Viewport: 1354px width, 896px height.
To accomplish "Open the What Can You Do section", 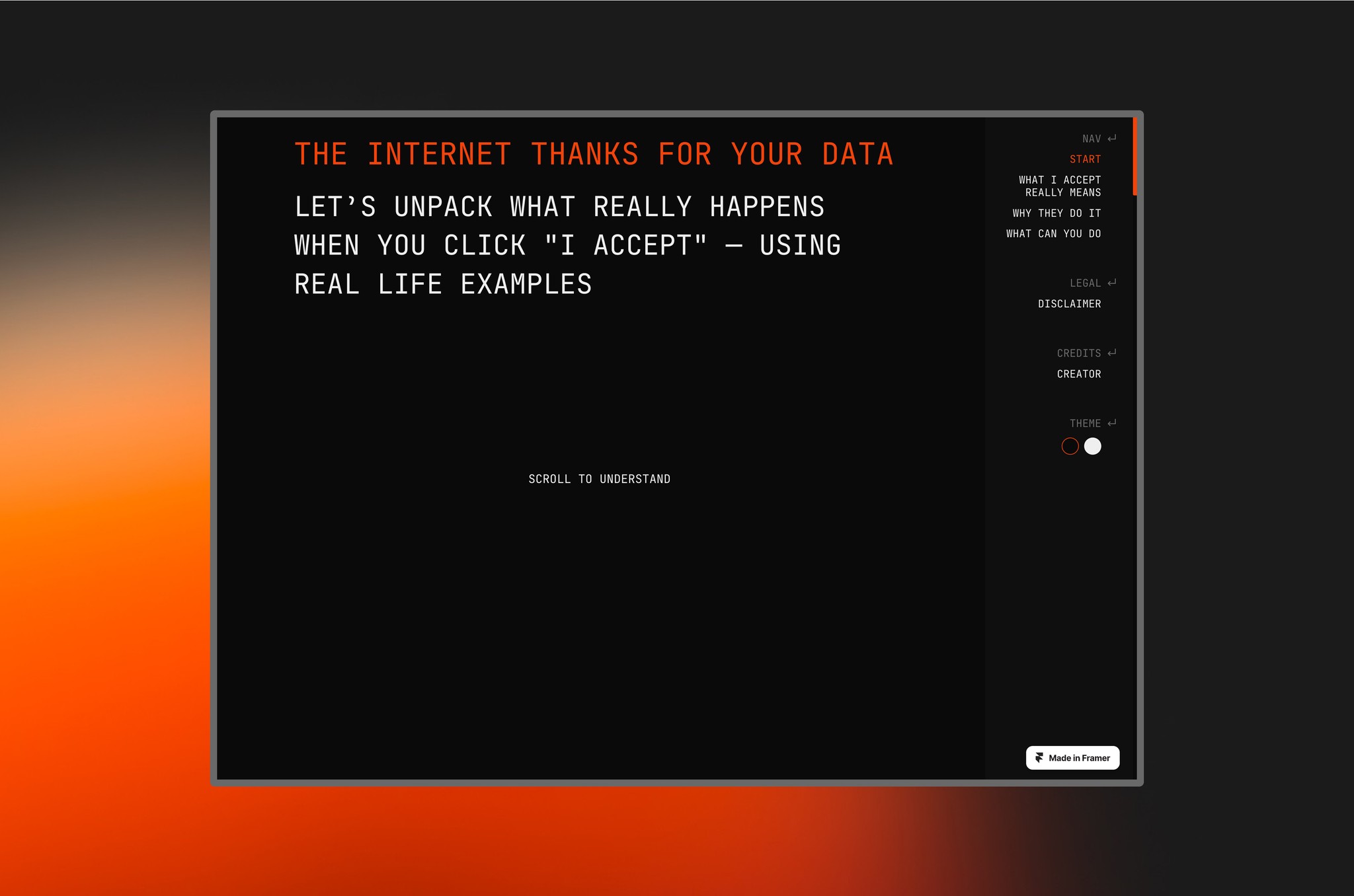I will pos(1053,234).
